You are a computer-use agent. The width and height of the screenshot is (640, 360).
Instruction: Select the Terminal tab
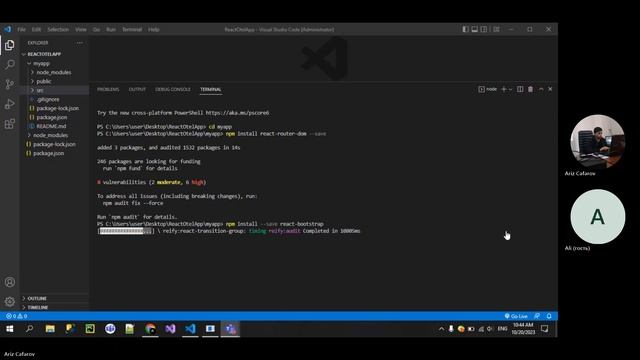pos(211,89)
